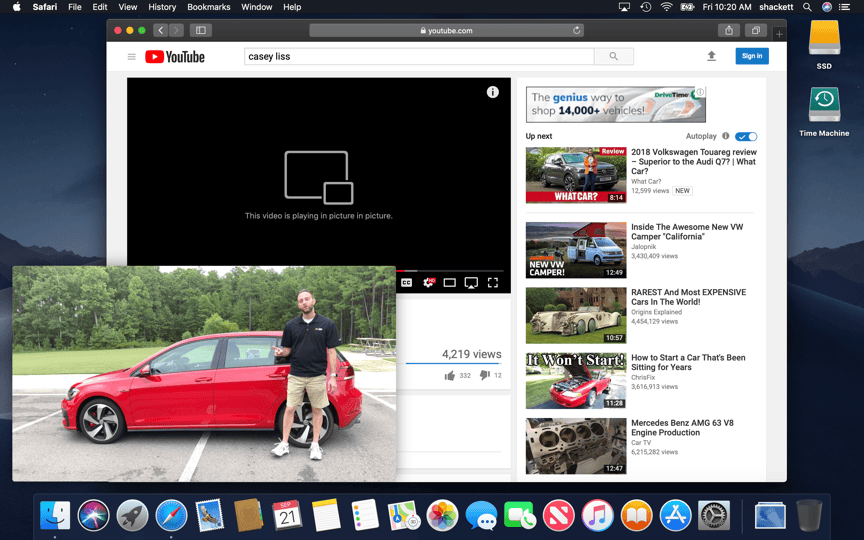This screenshot has width=864, height=540.
Task: Go to the YouTube home logo
Action: coord(175,57)
